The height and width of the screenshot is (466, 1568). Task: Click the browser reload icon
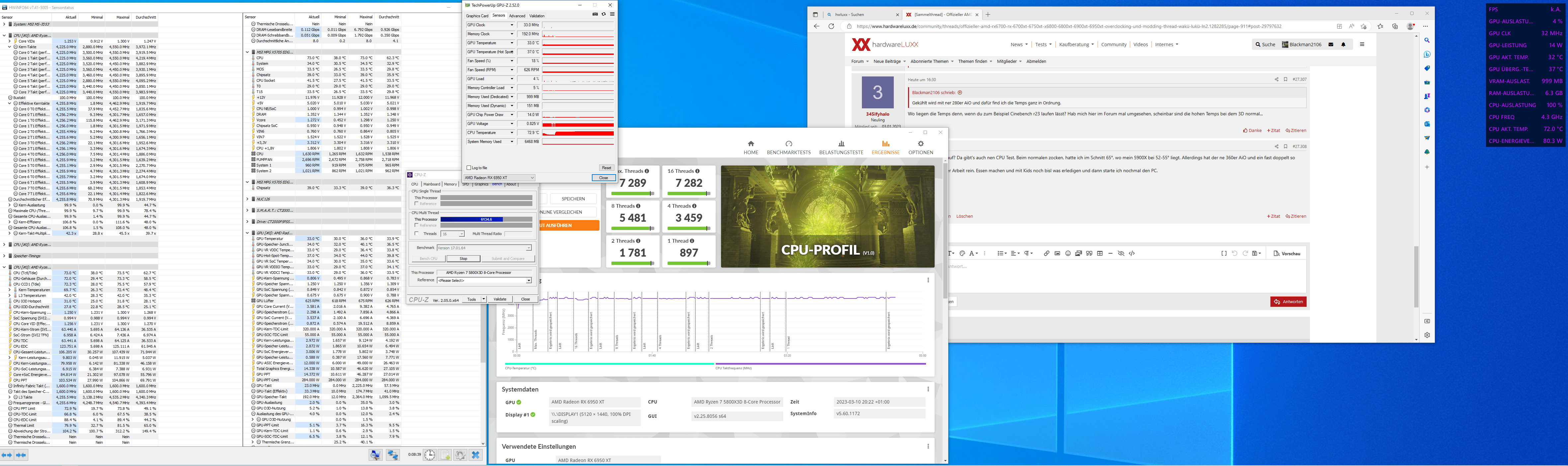coord(831,26)
